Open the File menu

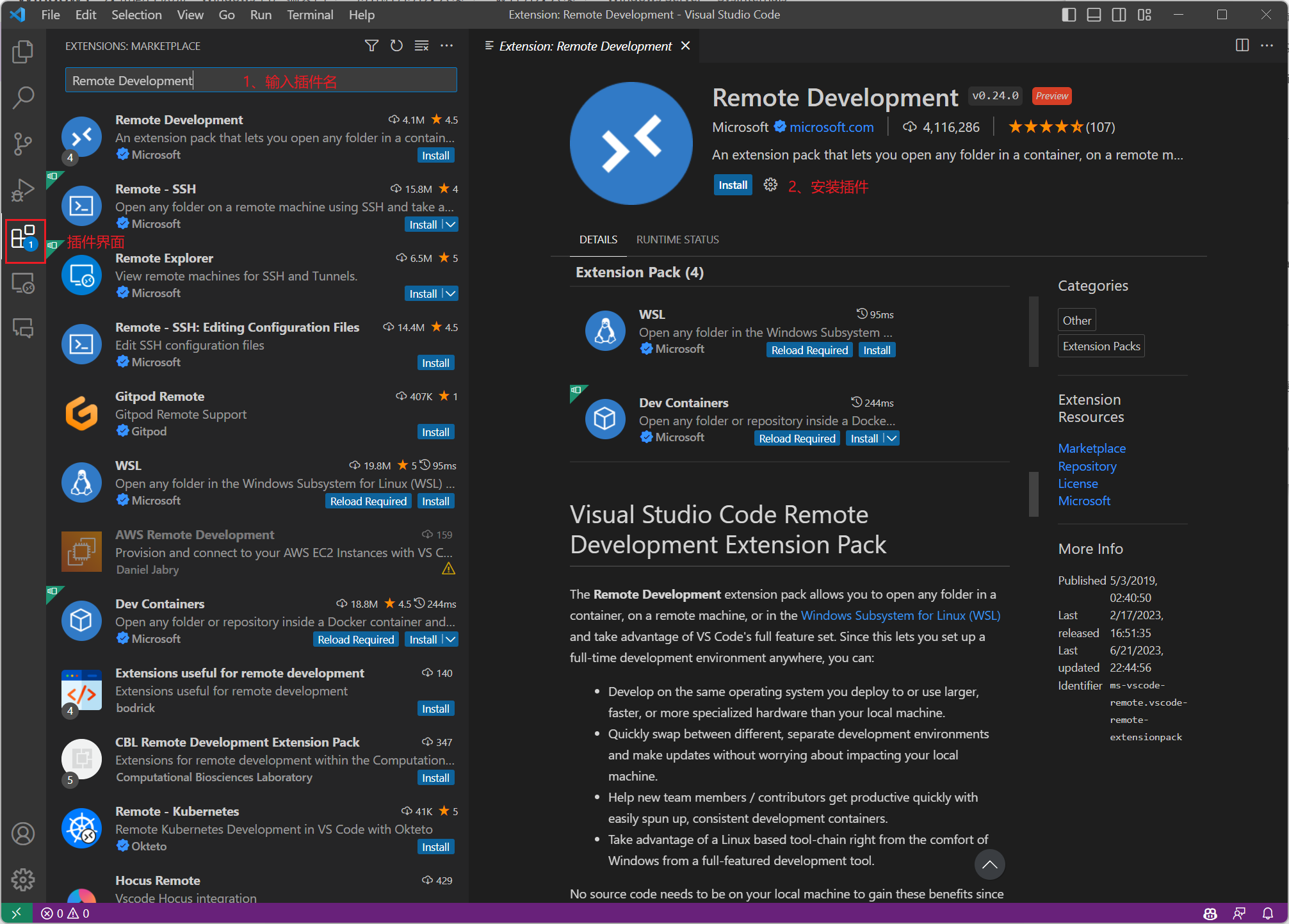51,14
